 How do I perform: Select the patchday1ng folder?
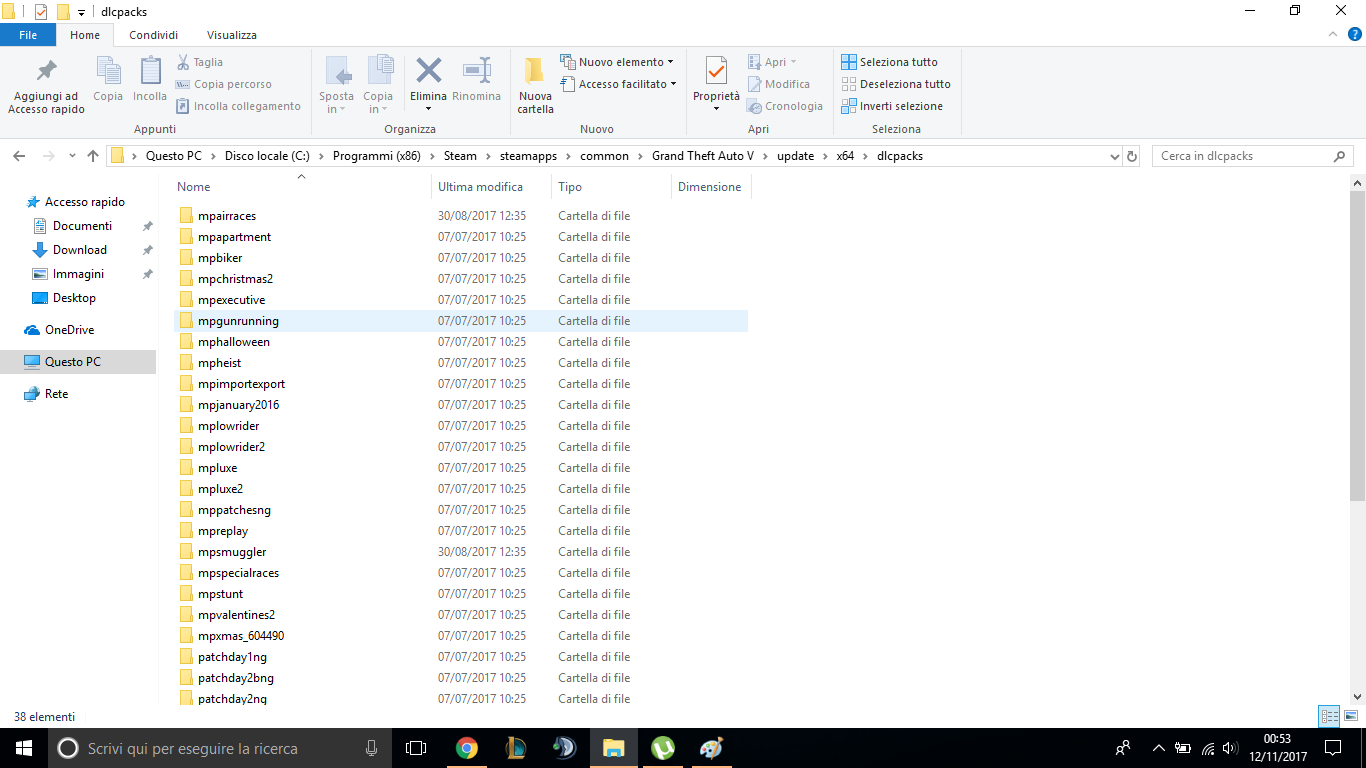pos(460,657)
